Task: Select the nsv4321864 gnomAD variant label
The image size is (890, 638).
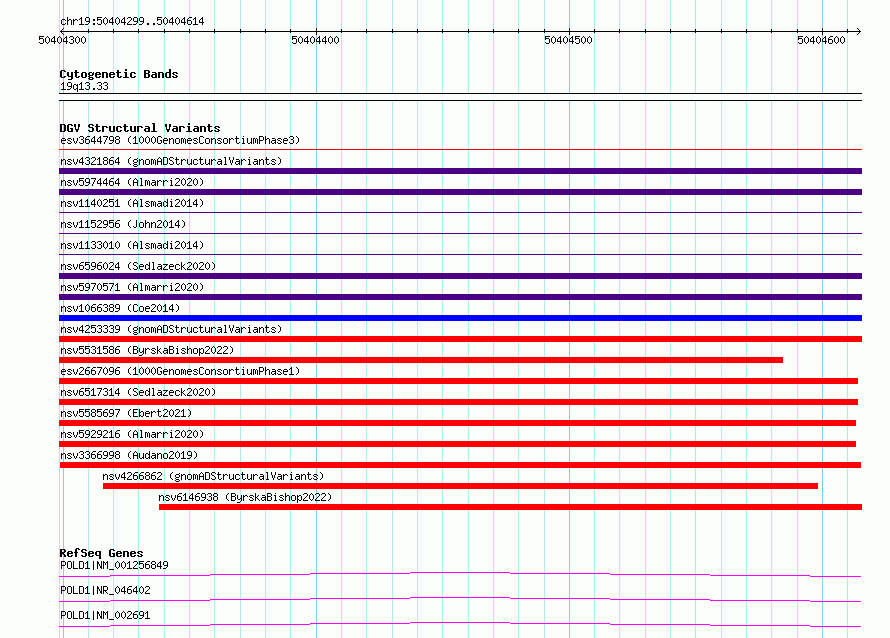Action: [171, 161]
